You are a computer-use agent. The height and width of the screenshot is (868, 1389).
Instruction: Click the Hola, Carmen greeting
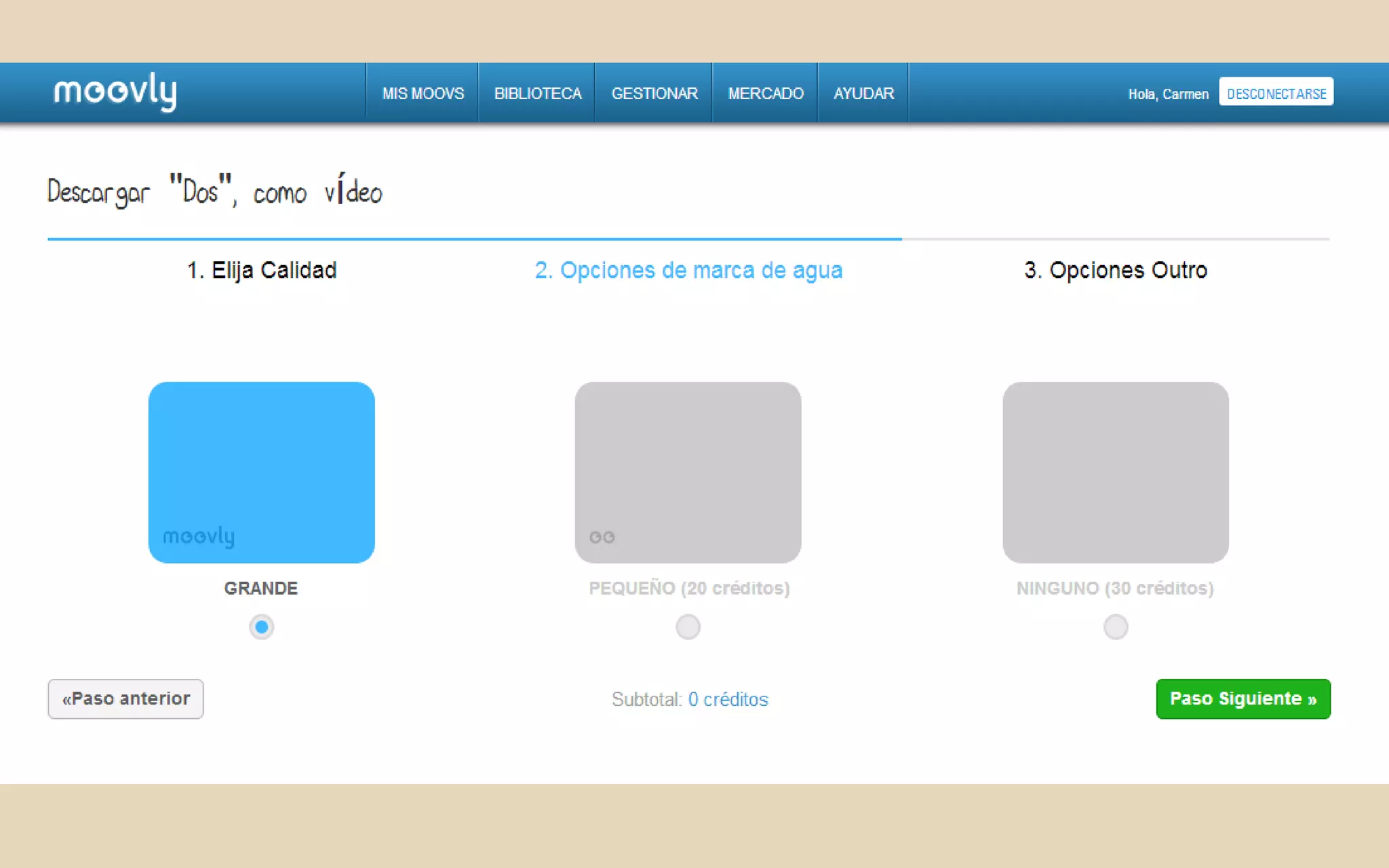point(1168,94)
